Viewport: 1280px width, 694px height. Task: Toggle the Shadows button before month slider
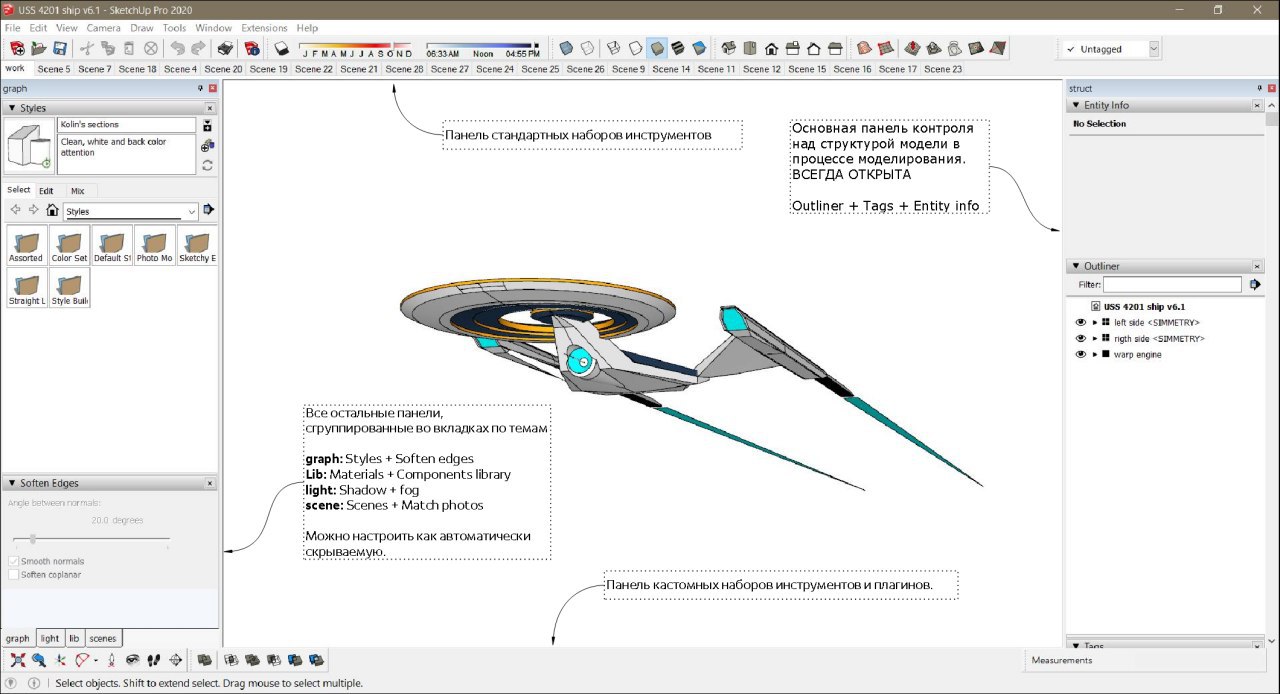point(282,48)
